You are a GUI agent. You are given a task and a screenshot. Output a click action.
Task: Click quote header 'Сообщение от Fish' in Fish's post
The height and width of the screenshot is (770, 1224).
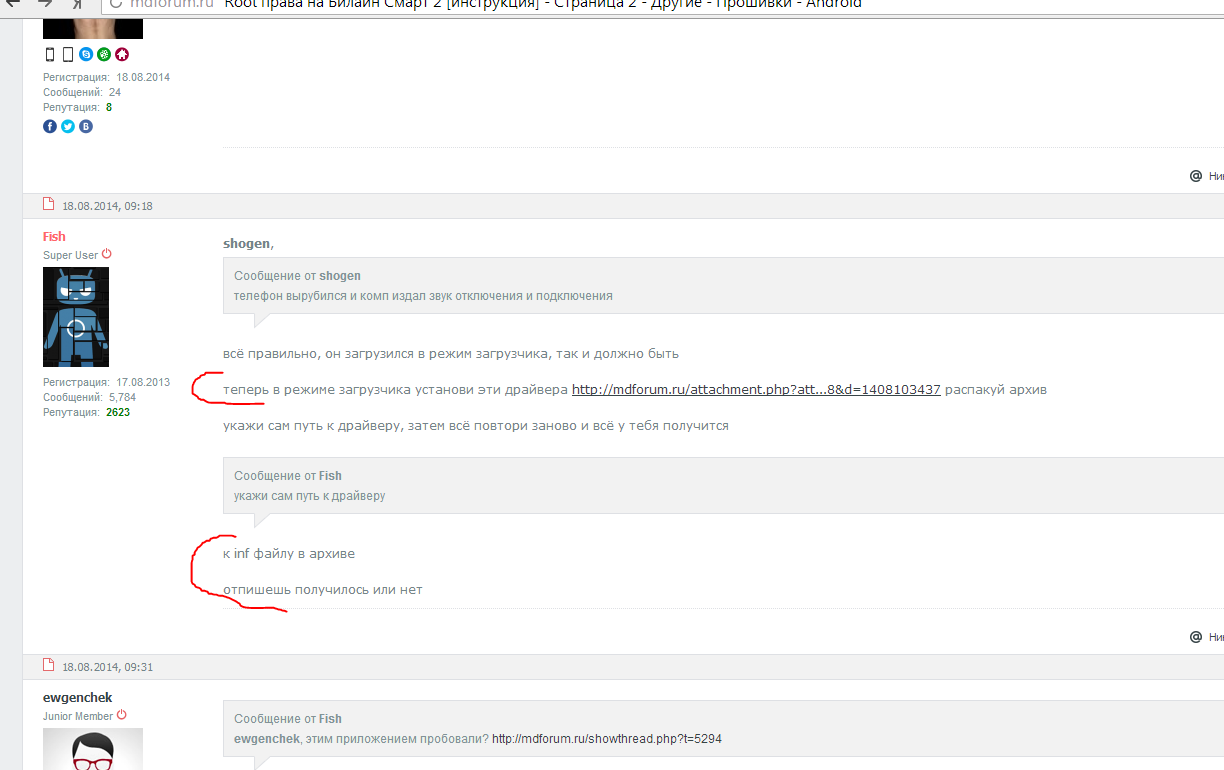288,475
